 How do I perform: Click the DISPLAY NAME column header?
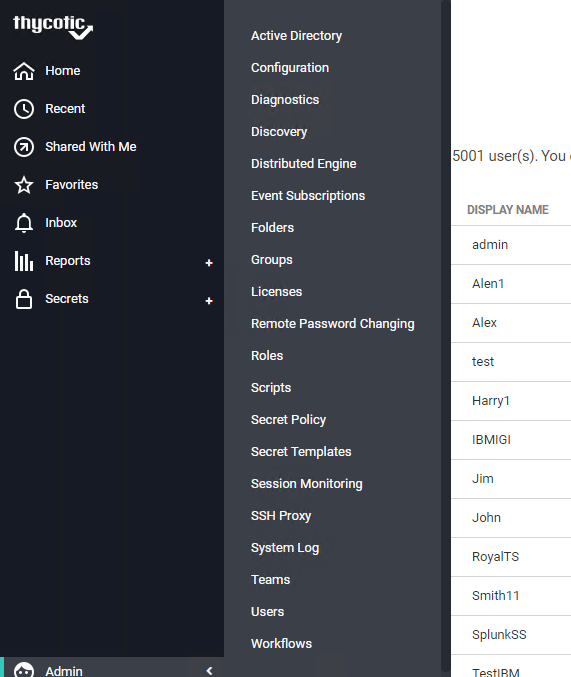point(508,210)
